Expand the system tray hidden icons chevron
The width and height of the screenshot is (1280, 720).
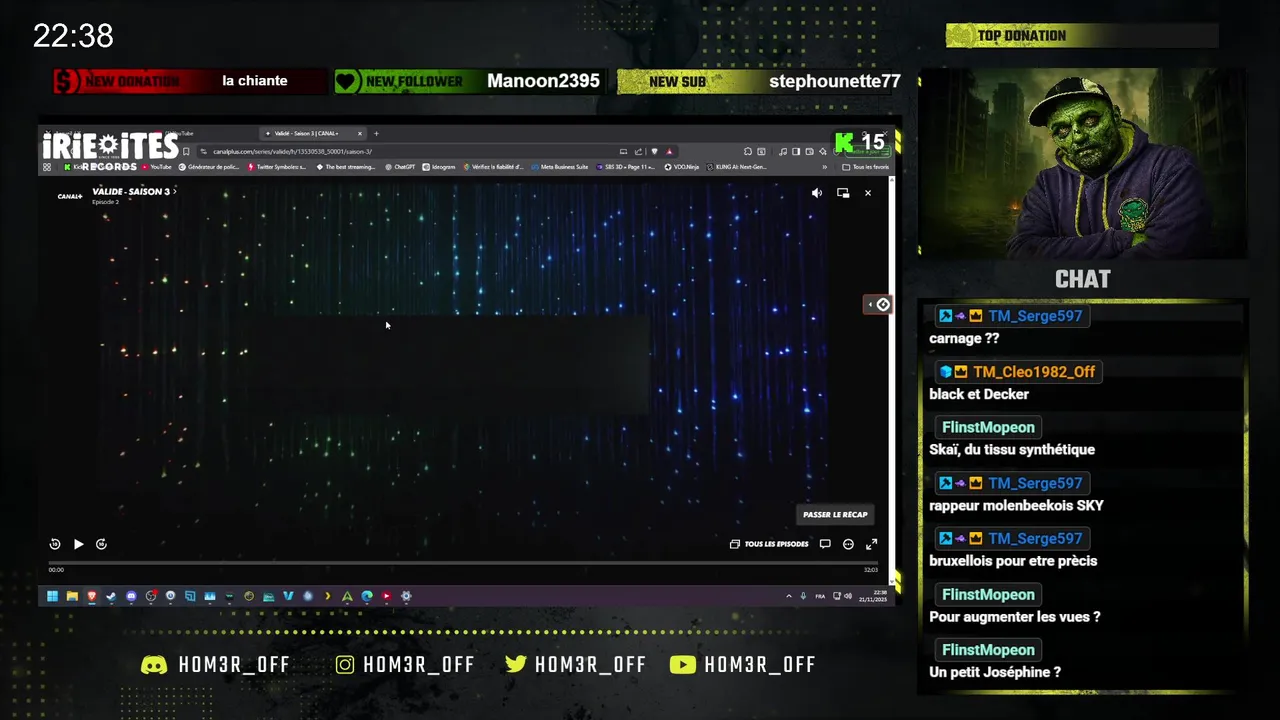789,596
